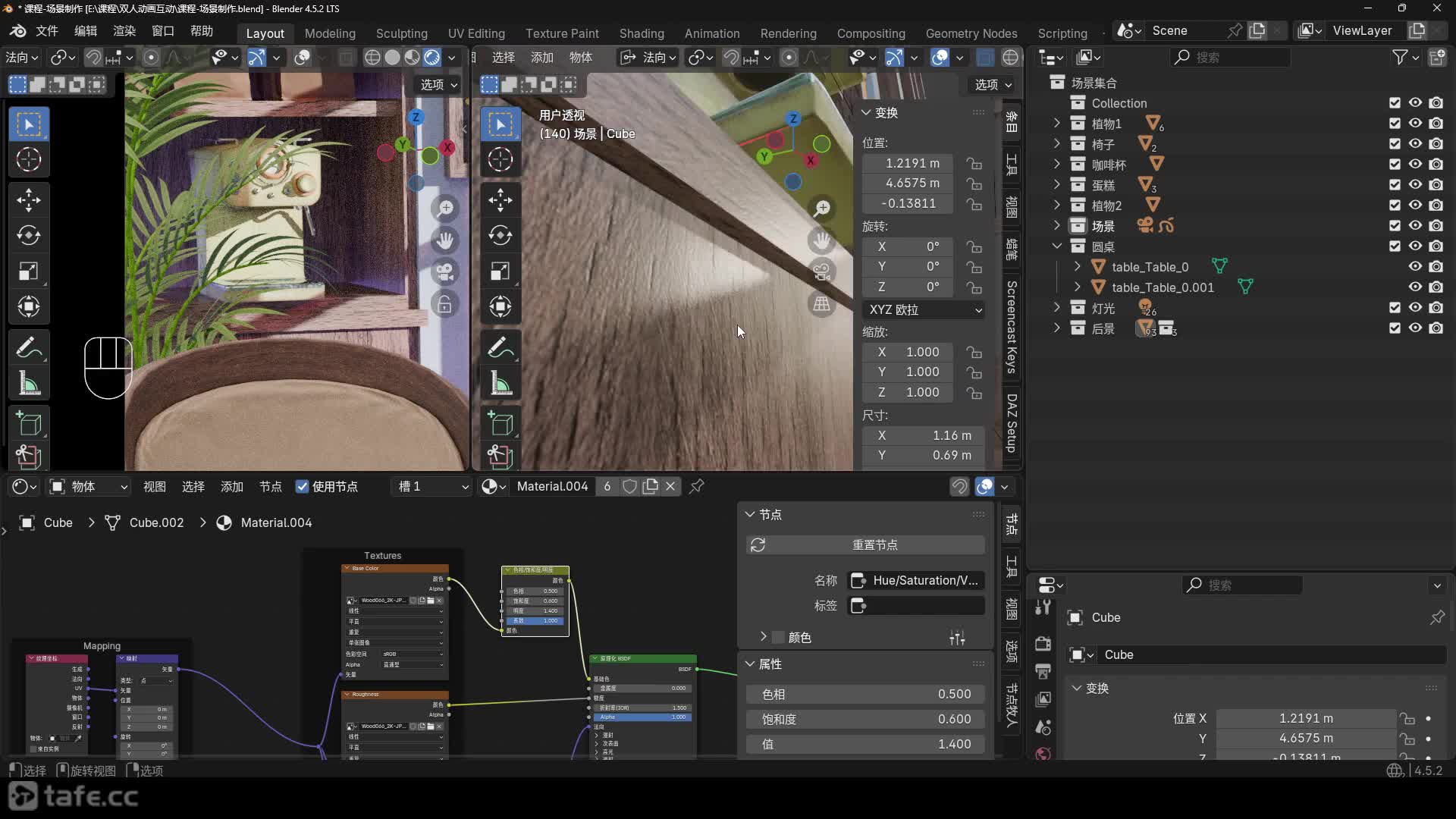Click the outliner search field
Screen dimensions: 1456x819
tap(1228, 57)
